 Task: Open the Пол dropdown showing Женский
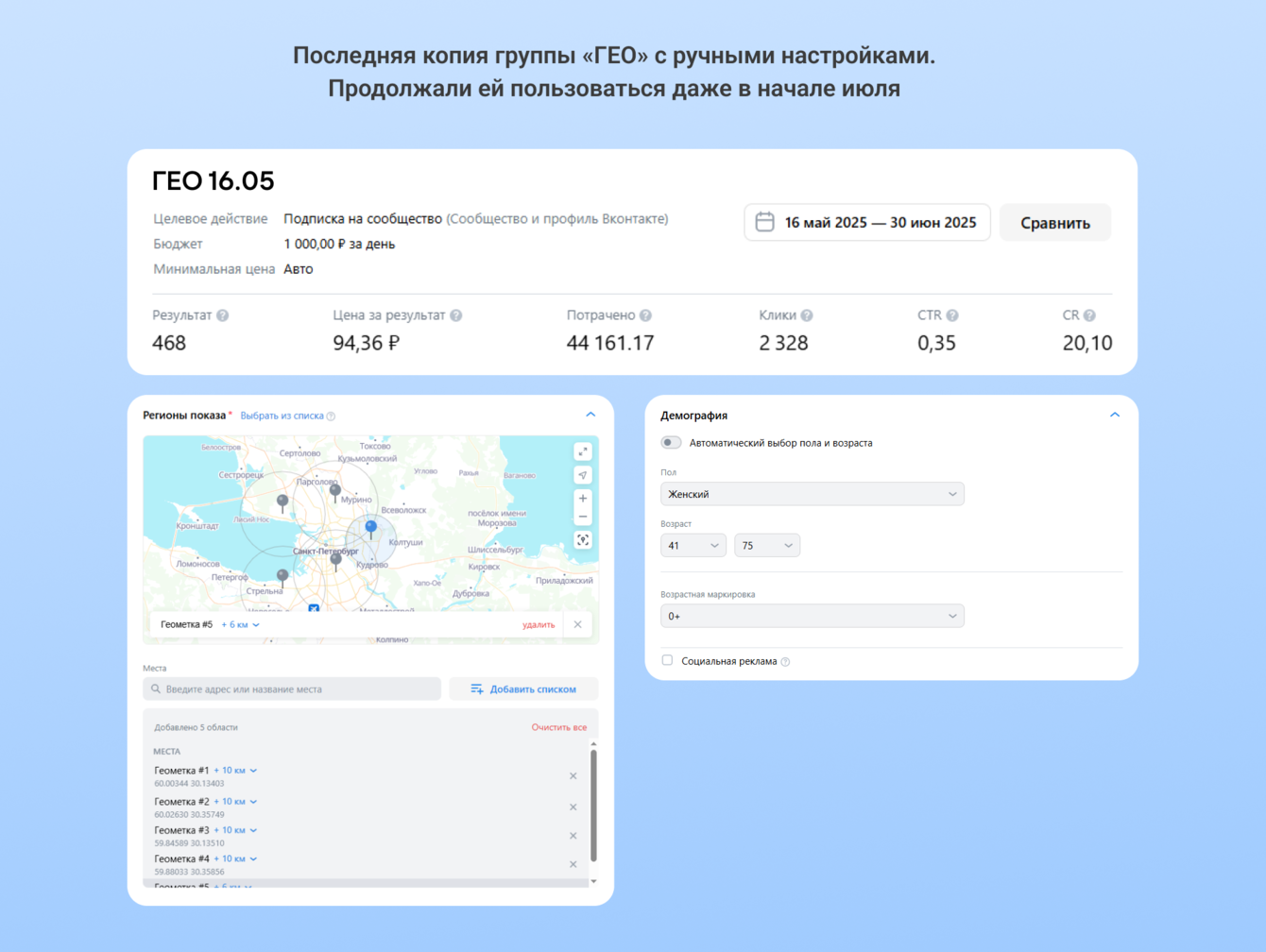(813, 494)
